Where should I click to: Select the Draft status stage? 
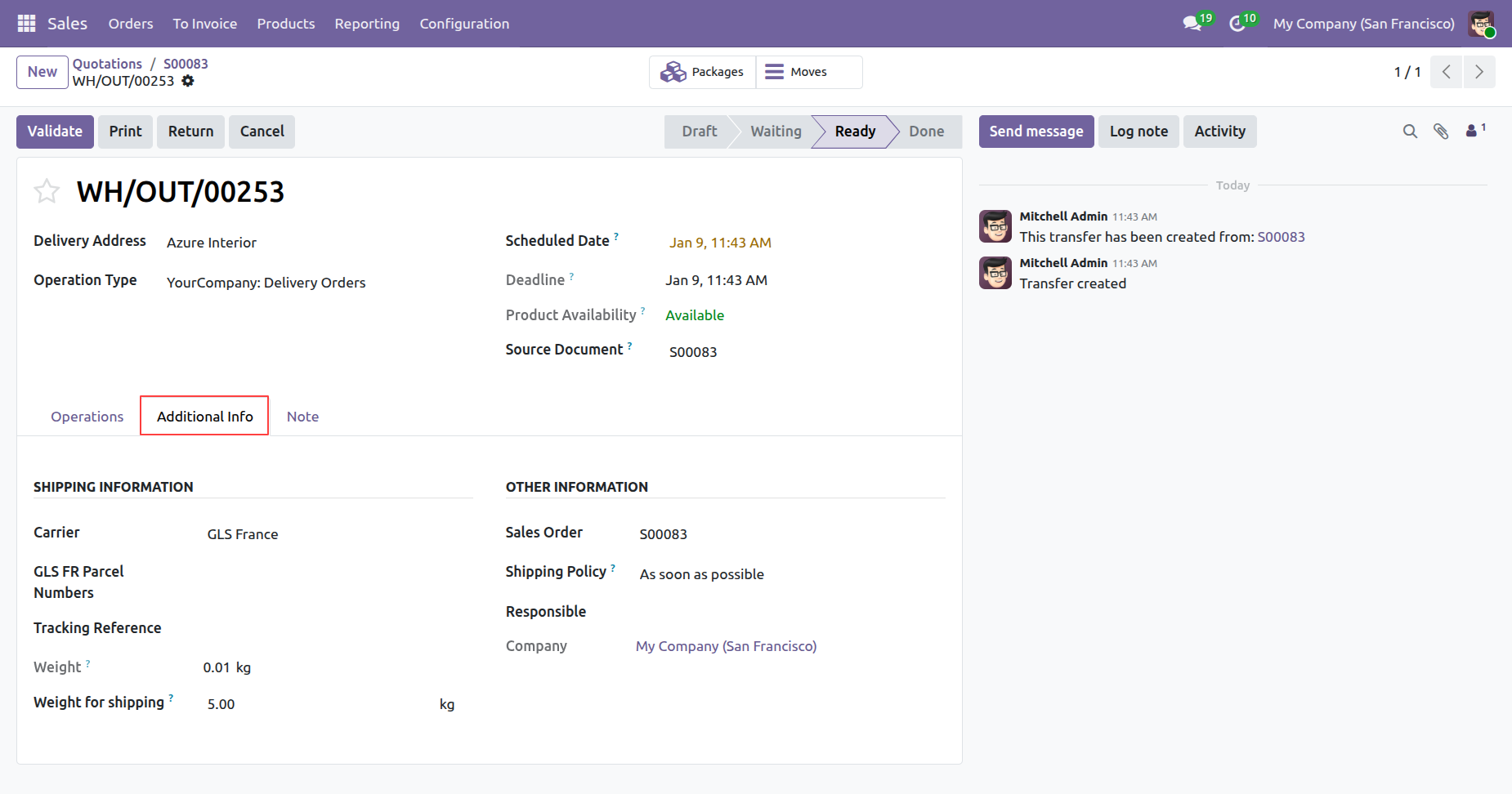(700, 132)
